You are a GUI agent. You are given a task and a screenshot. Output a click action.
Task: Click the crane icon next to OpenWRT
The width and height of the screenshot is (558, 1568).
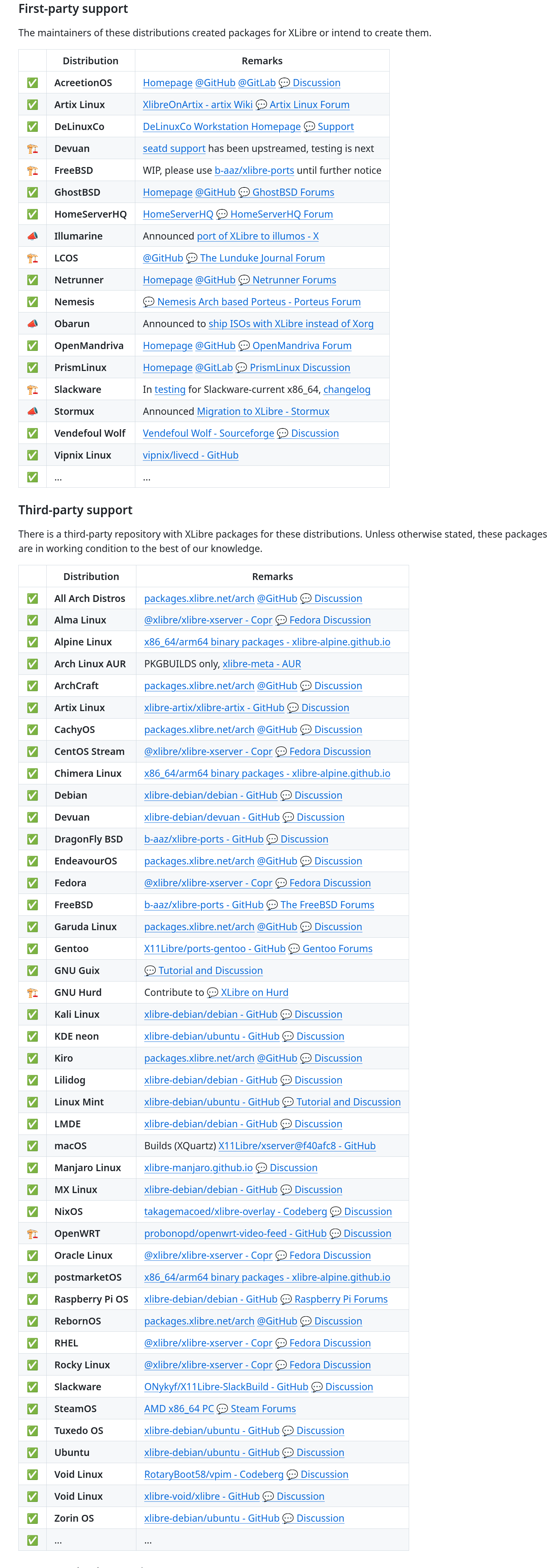click(x=32, y=1234)
